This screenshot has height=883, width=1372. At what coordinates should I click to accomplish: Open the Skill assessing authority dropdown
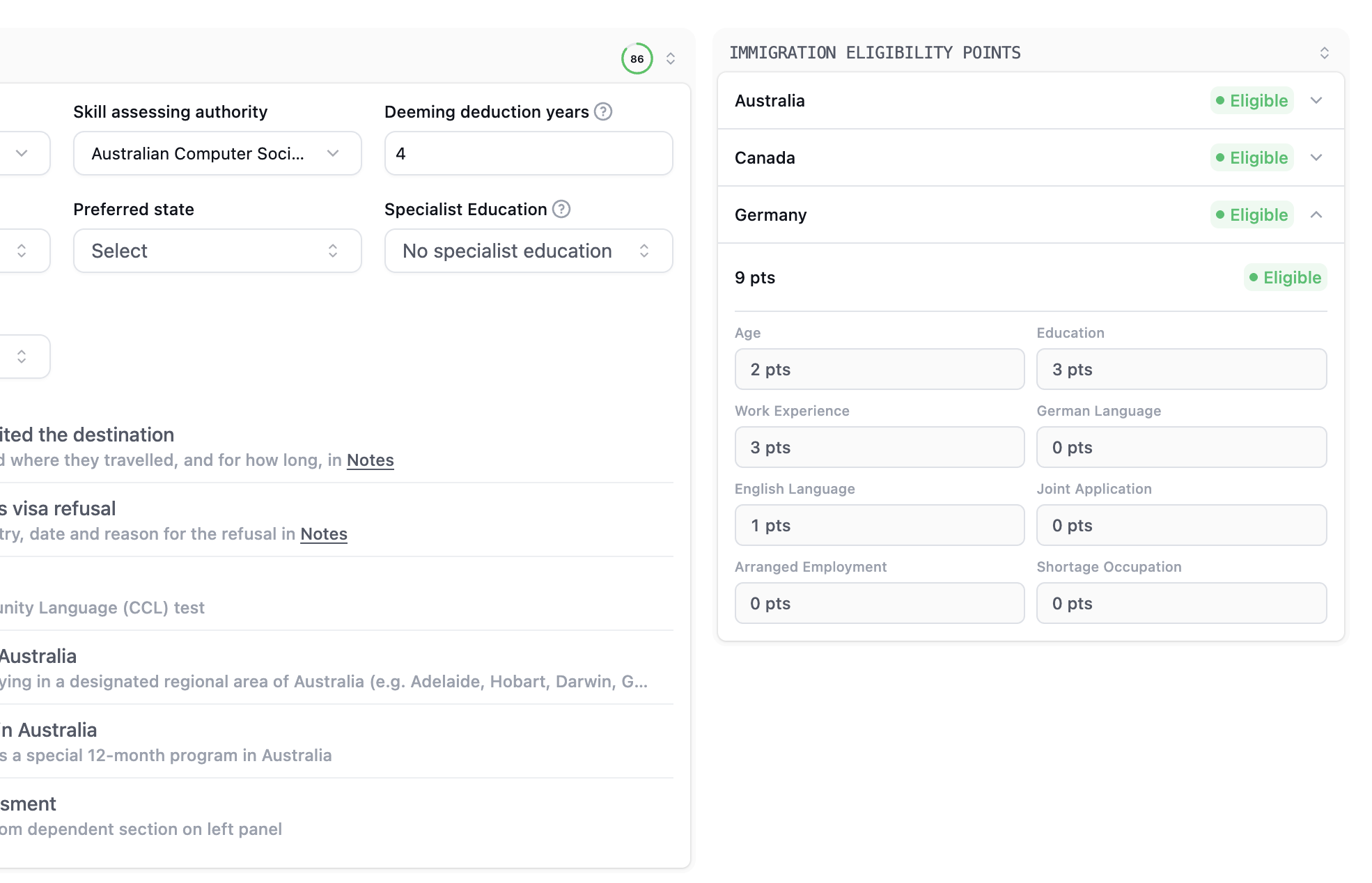[217, 153]
